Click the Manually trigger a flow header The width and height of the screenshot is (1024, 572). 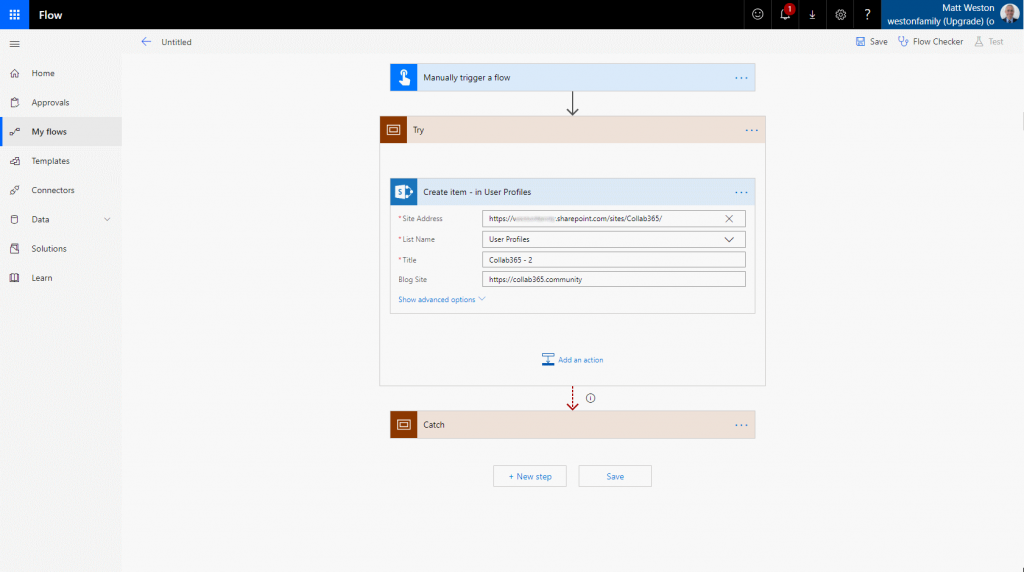pyautogui.click(x=573, y=78)
